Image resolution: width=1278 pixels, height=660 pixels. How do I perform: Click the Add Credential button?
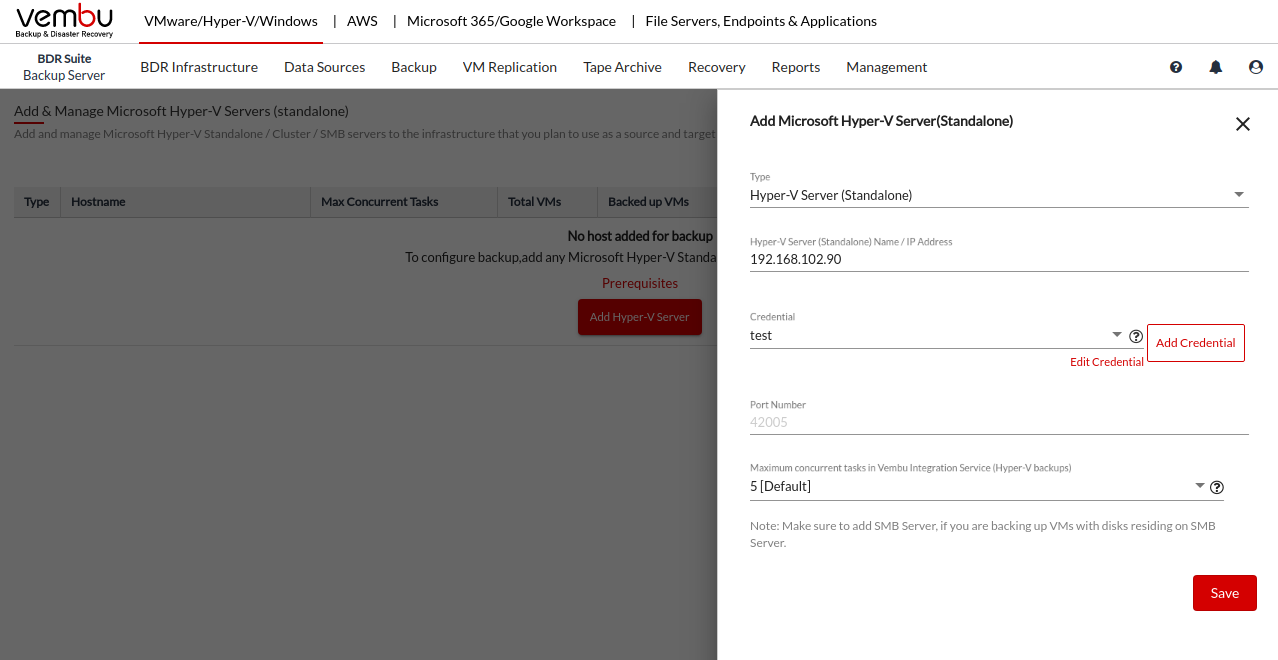[1195, 343]
